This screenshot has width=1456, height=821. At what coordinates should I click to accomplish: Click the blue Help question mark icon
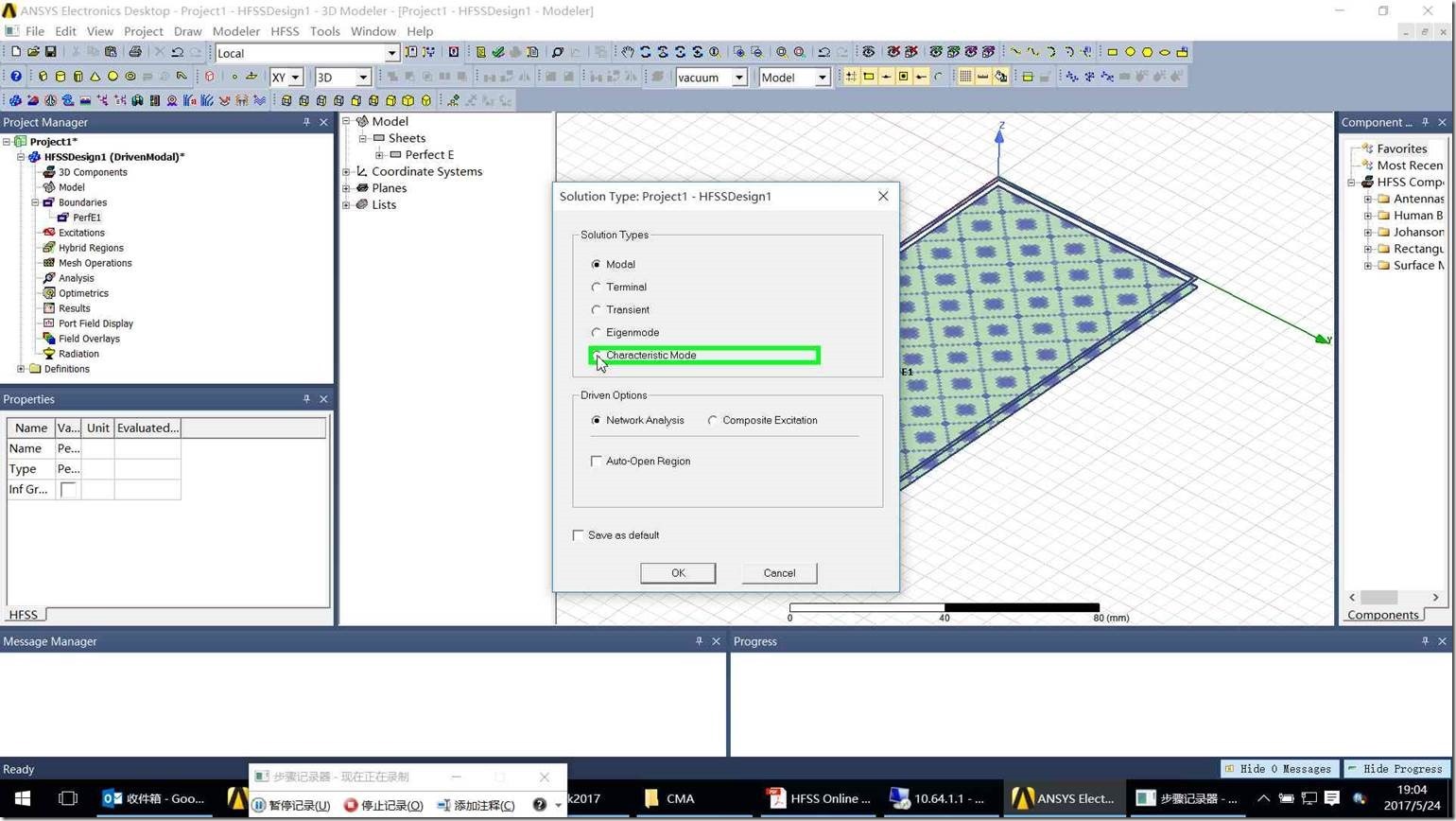tap(15, 77)
